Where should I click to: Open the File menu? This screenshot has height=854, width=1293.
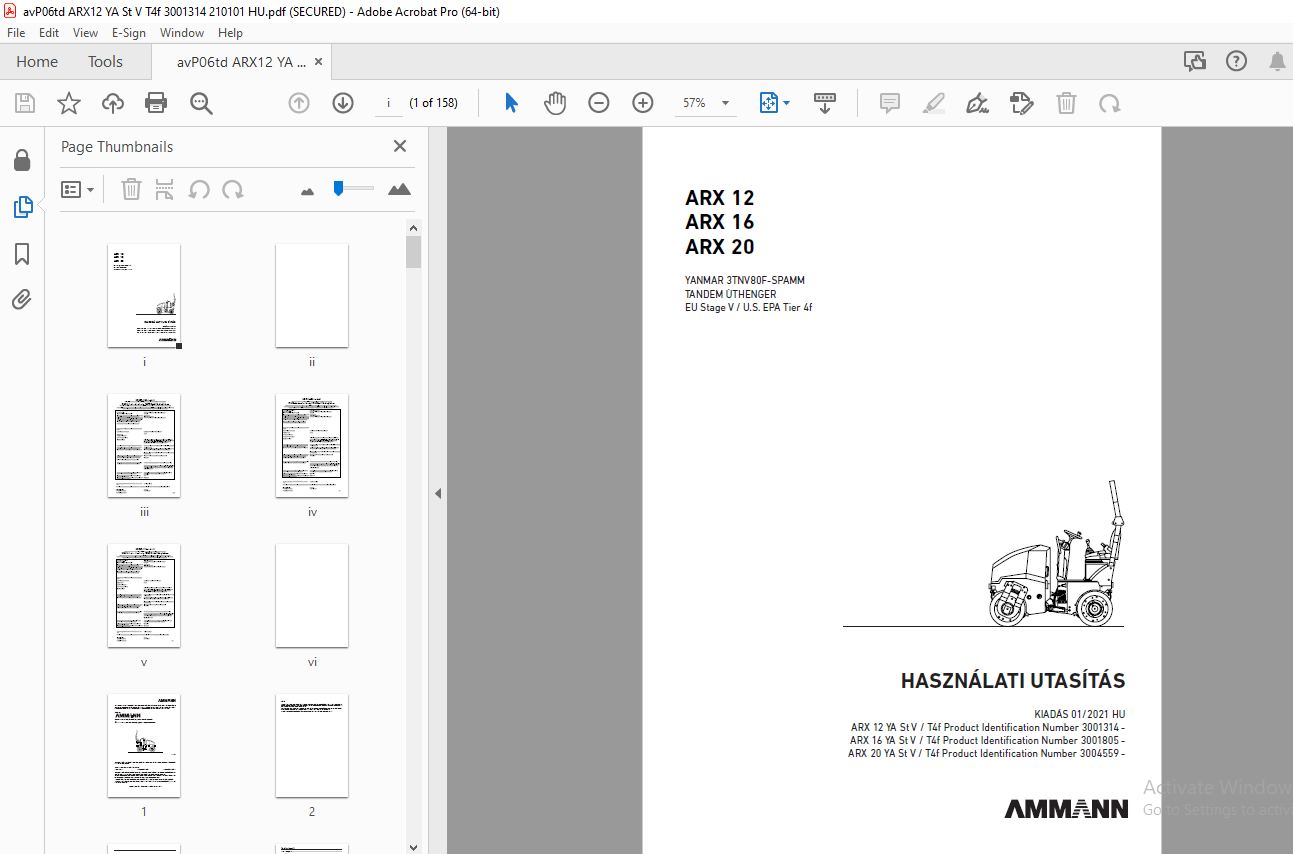tap(16, 33)
